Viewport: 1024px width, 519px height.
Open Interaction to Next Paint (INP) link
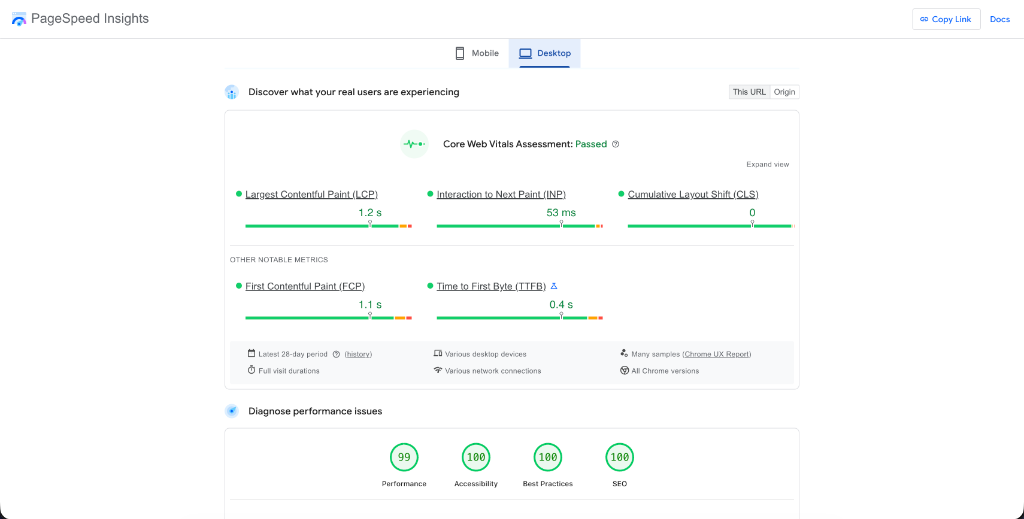click(501, 195)
